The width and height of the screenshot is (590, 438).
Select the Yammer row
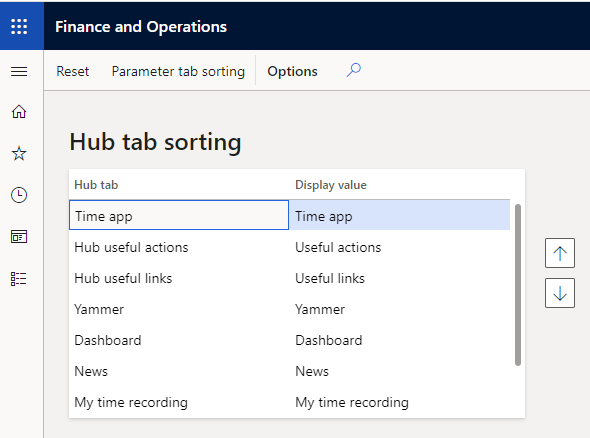289,309
